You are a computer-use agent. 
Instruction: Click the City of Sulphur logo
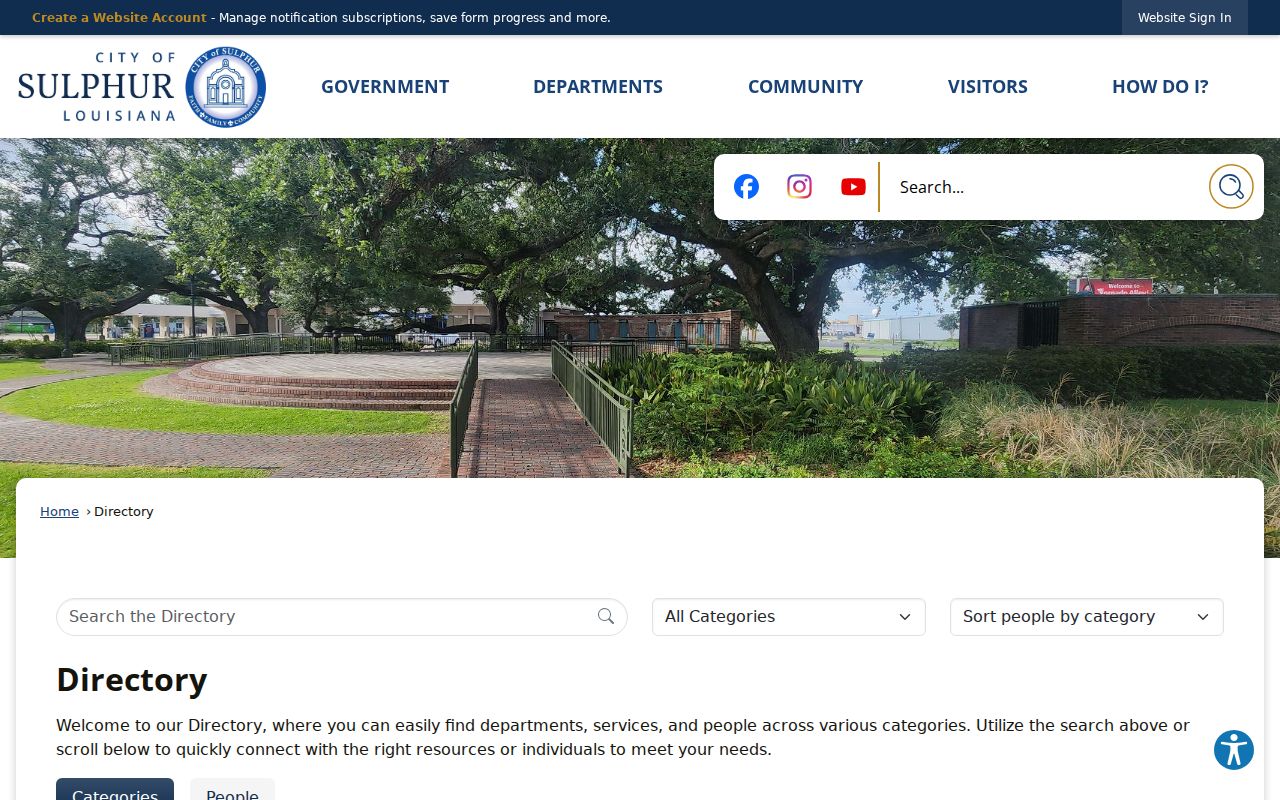click(x=142, y=87)
